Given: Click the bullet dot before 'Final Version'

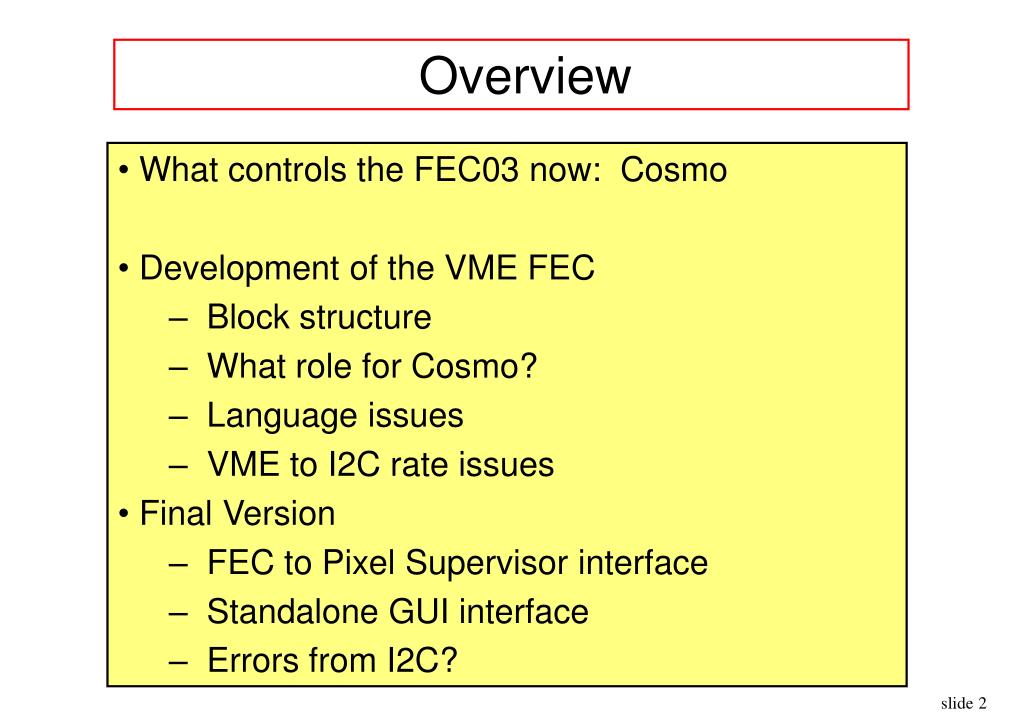Looking at the screenshot, I should pyautogui.click(x=124, y=514).
